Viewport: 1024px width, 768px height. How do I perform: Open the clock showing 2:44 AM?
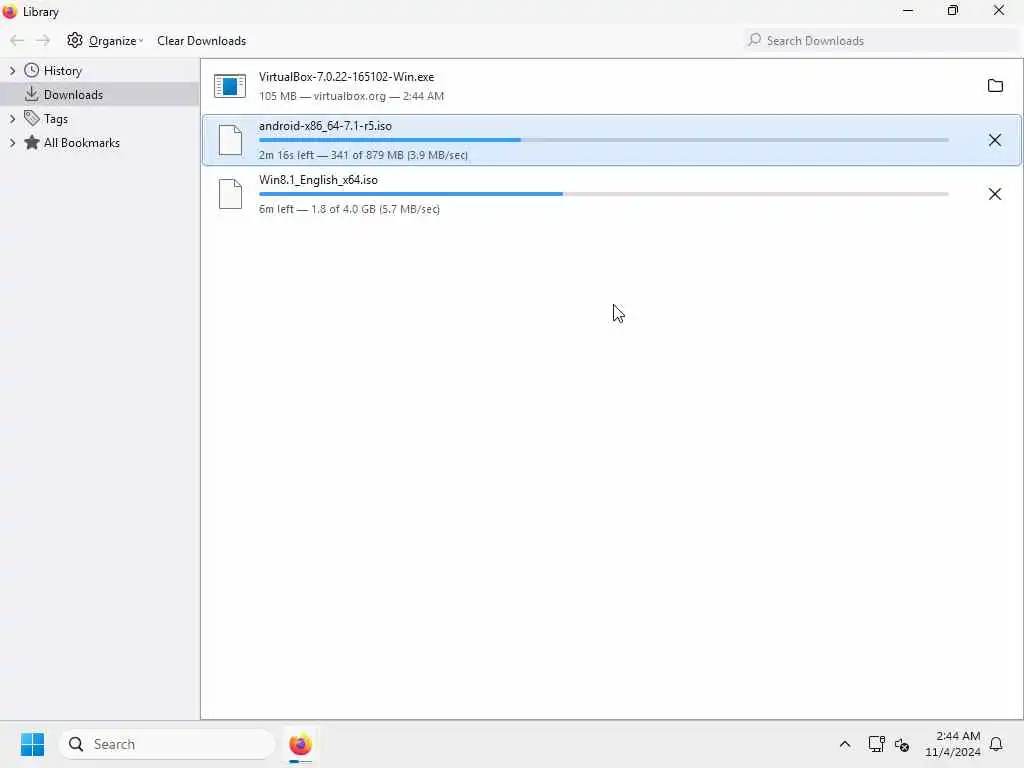953,744
